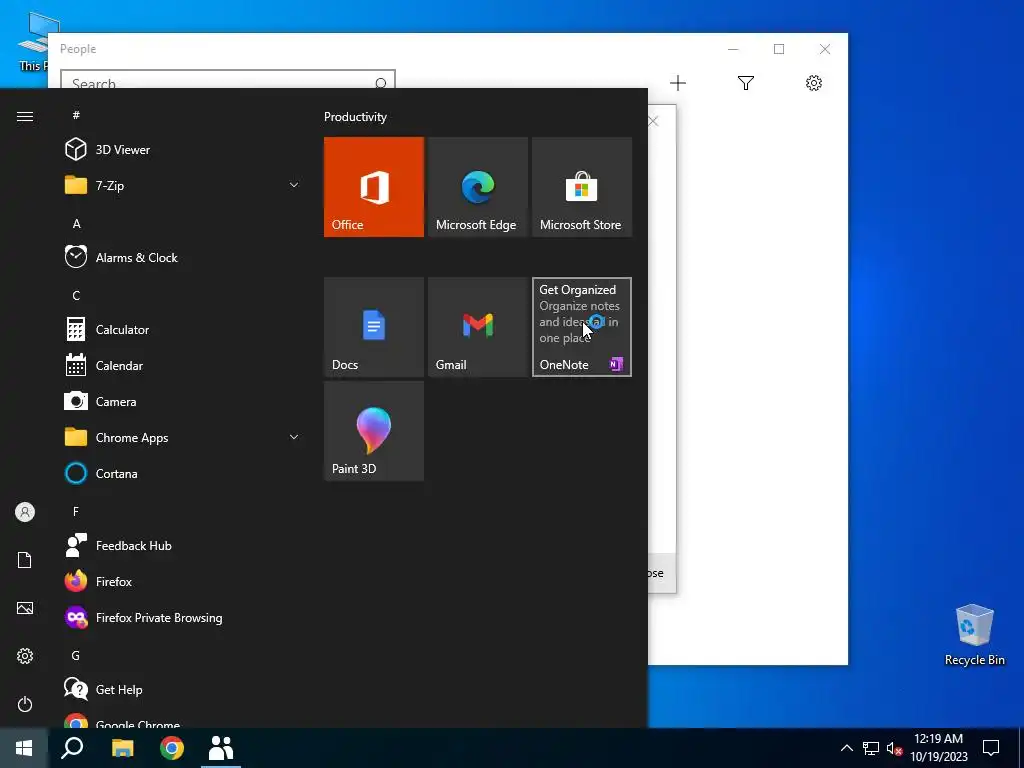Open the Chrome Apps folder entry
This screenshot has height=768, width=1024.
point(183,437)
